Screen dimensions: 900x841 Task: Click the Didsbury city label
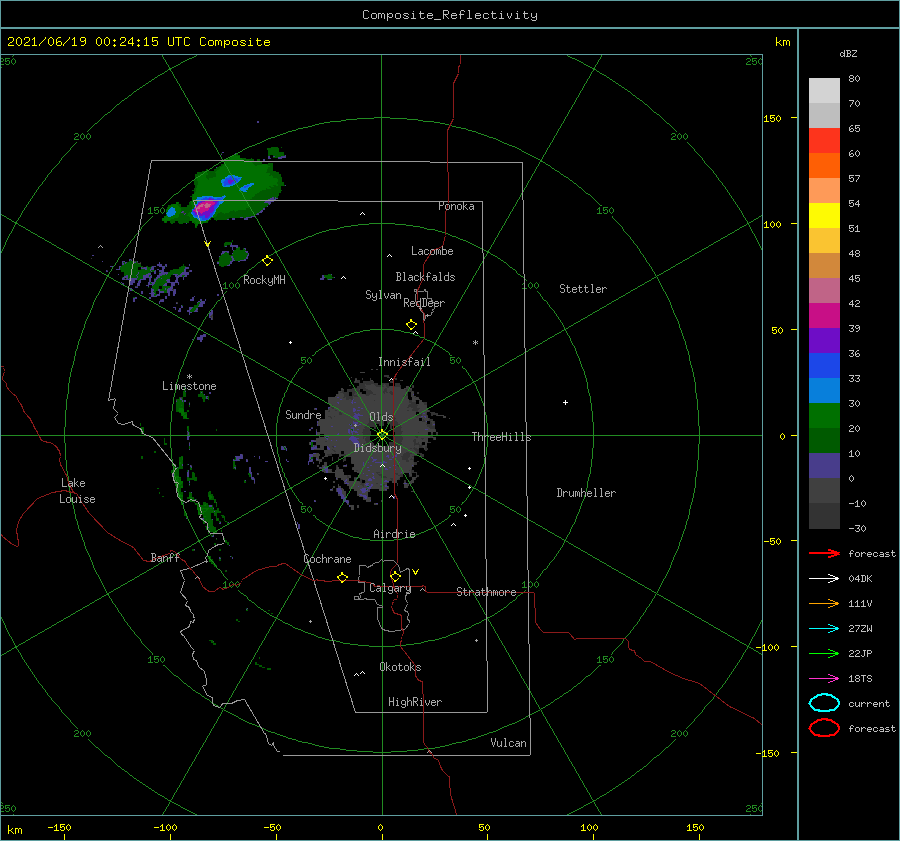pos(378,448)
